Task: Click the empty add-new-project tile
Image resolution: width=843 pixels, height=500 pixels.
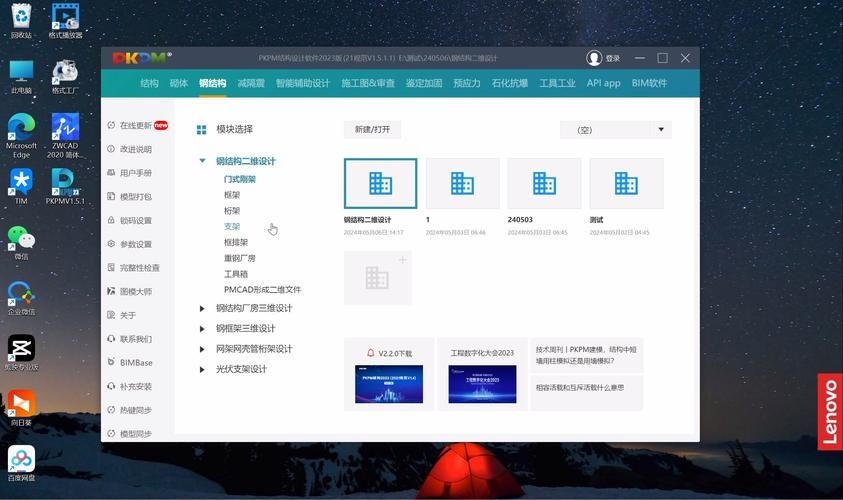Action: point(378,278)
